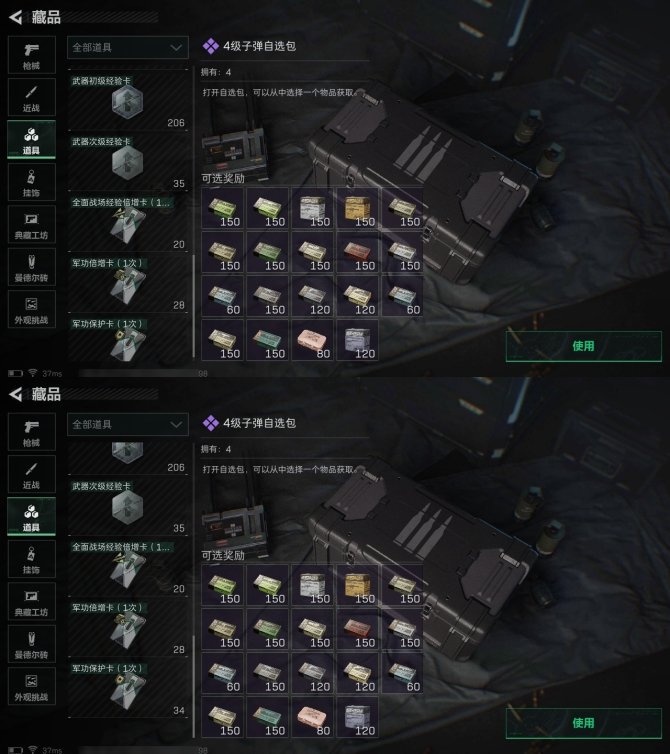This screenshot has height=754, width=670.
Task: Switch to the 道具 tab in lower sidebar
Action: (x=31, y=517)
